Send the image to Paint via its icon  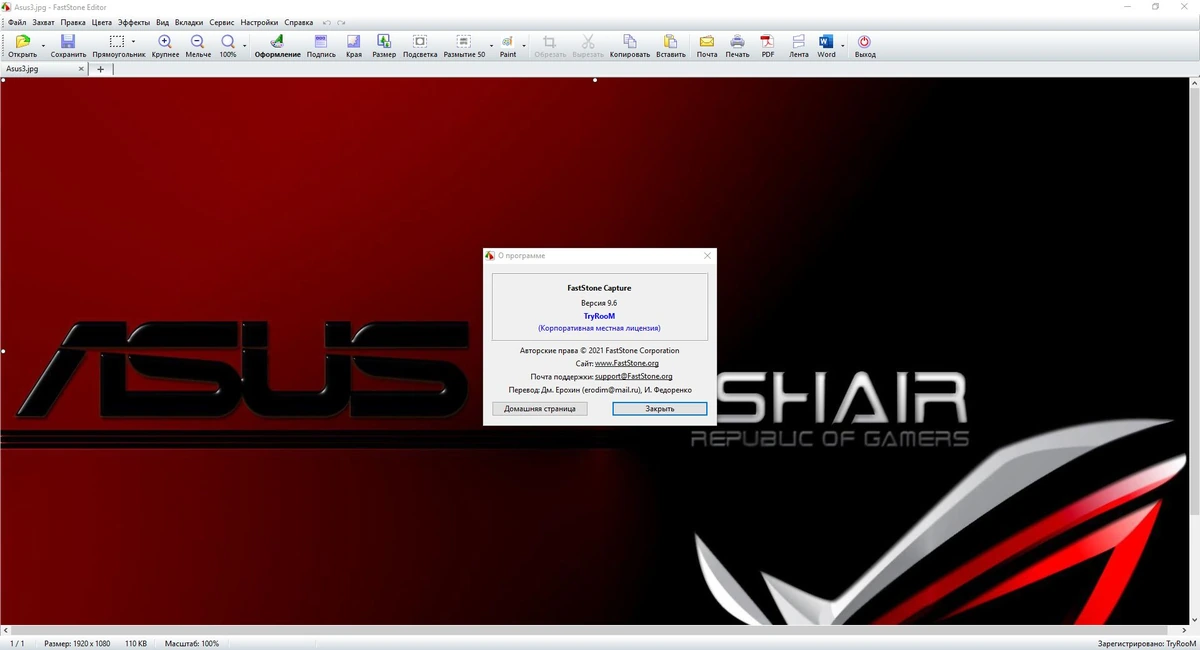(x=508, y=41)
